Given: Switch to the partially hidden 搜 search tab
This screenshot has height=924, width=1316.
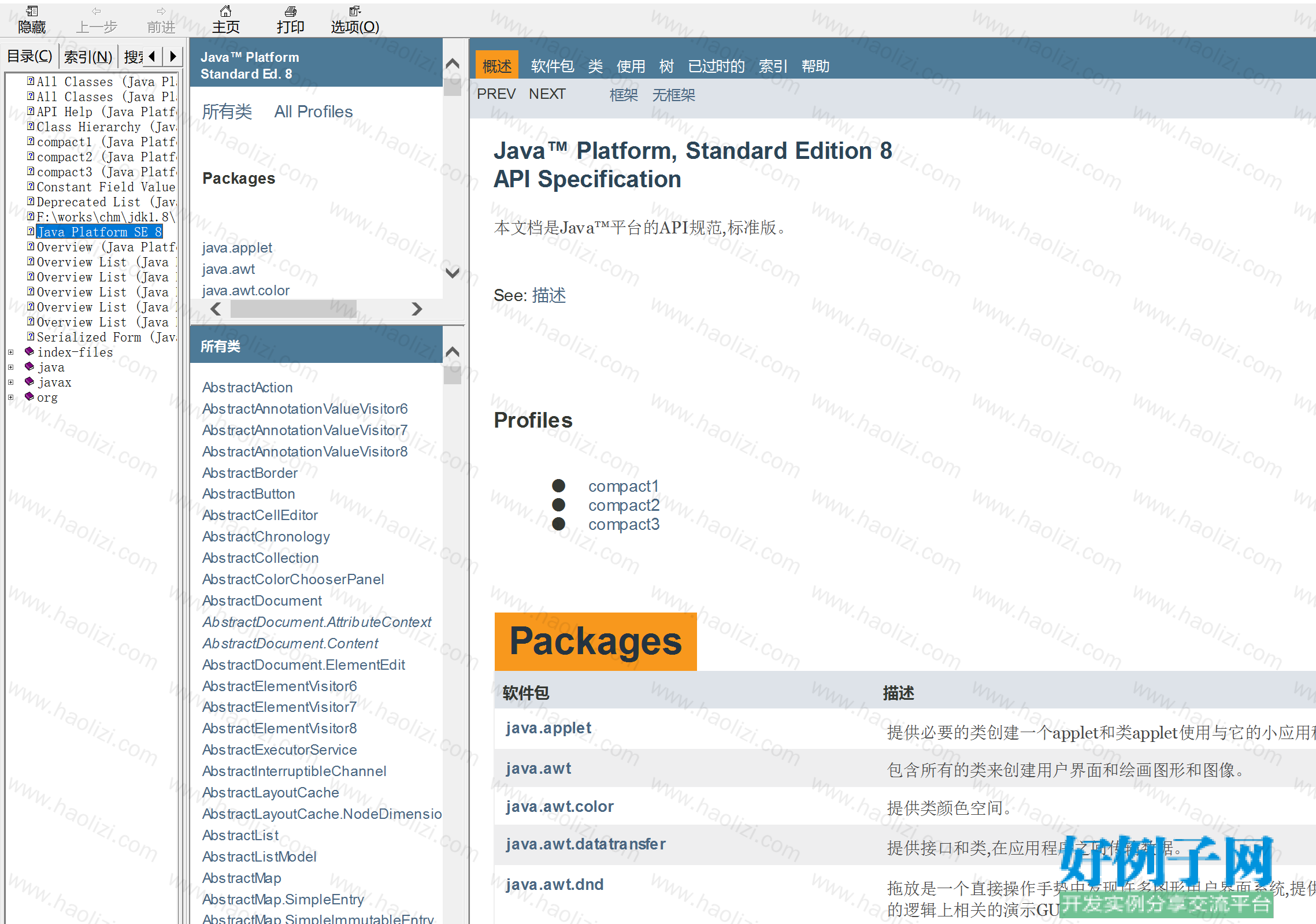Looking at the screenshot, I should click(132, 57).
